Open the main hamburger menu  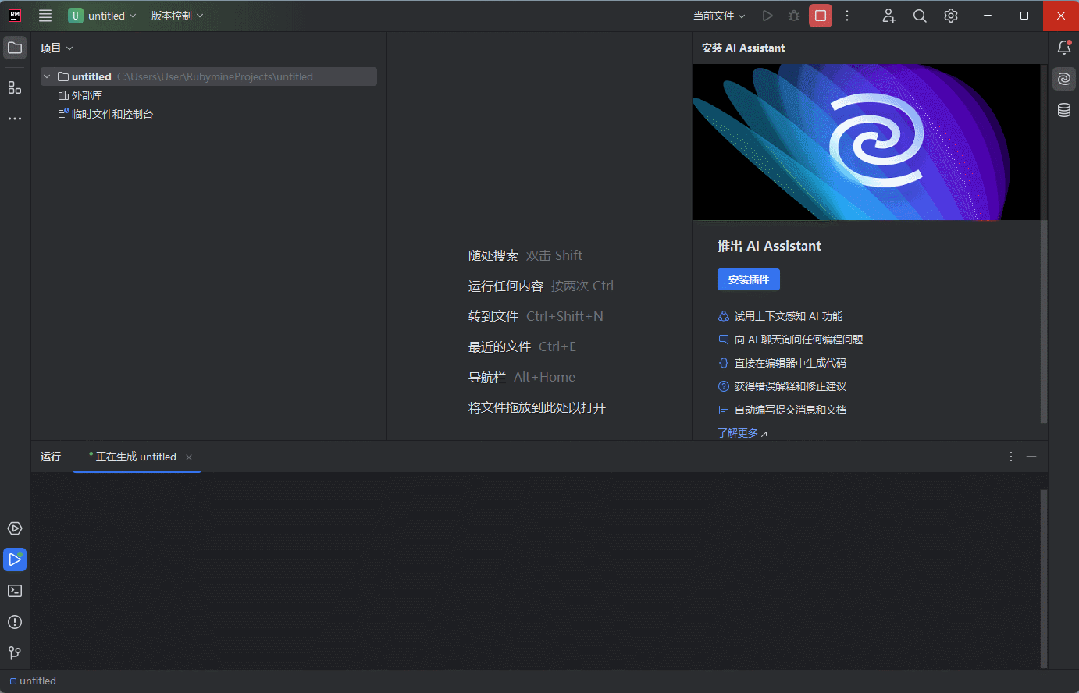45,16
